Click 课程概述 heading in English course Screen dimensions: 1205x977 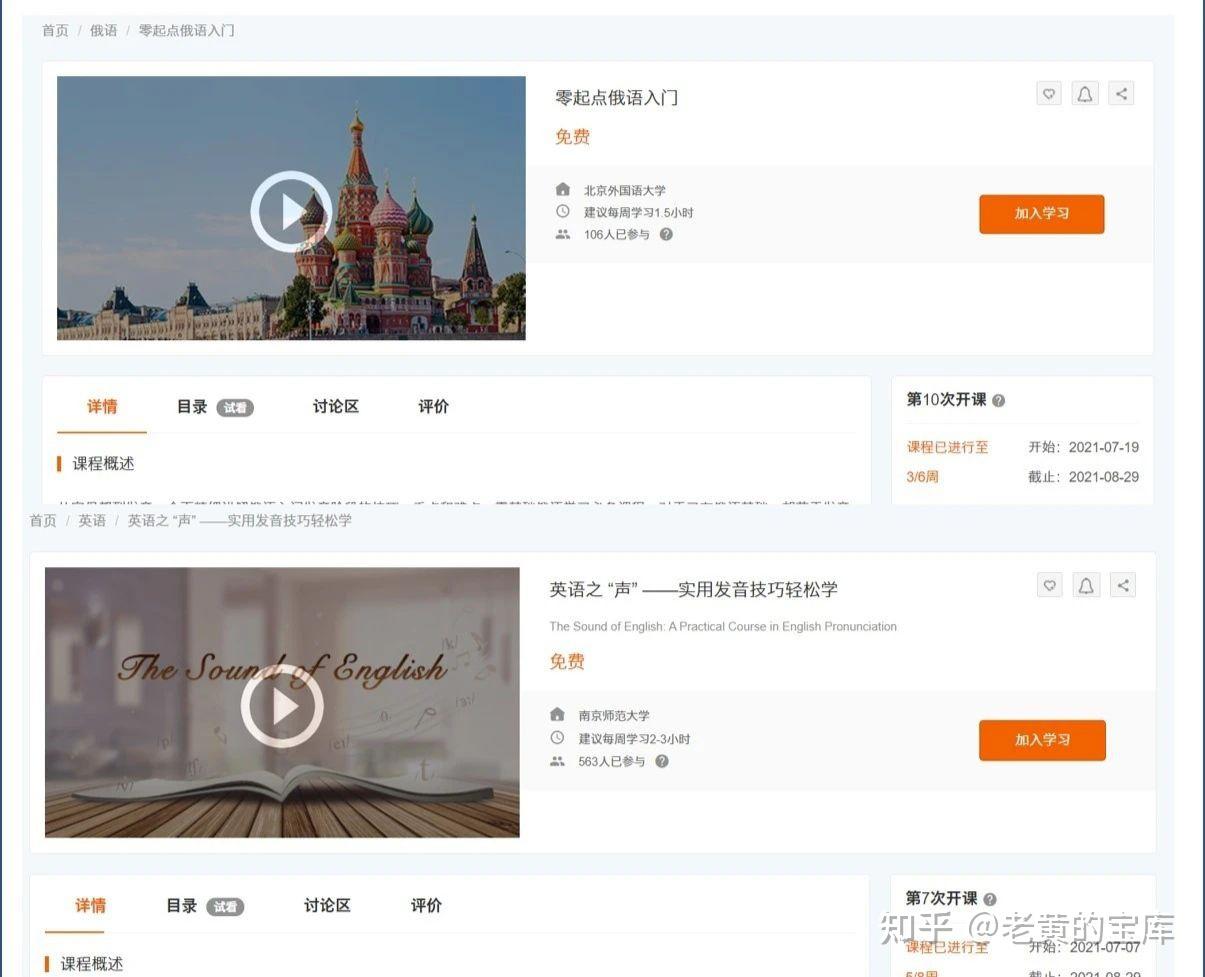[92, 963]
